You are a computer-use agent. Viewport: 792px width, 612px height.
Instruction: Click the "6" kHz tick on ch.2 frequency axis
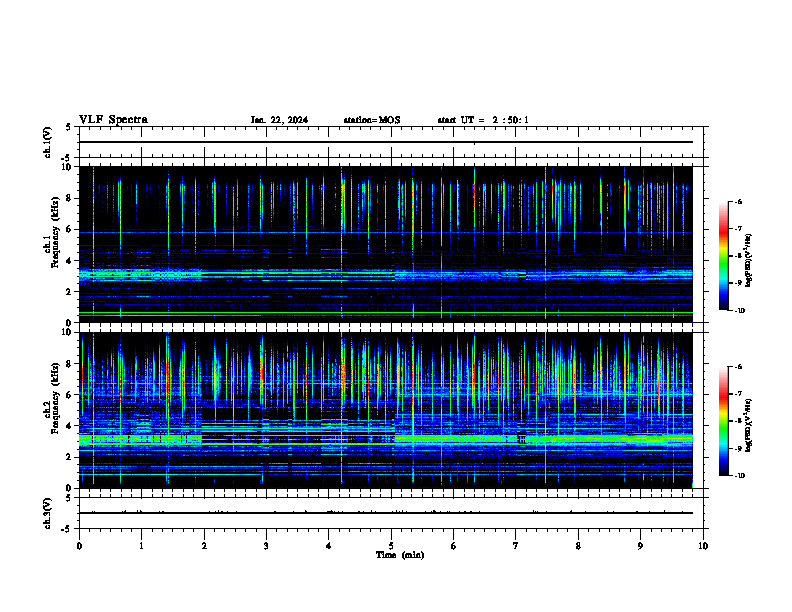[x=69, y=395]
